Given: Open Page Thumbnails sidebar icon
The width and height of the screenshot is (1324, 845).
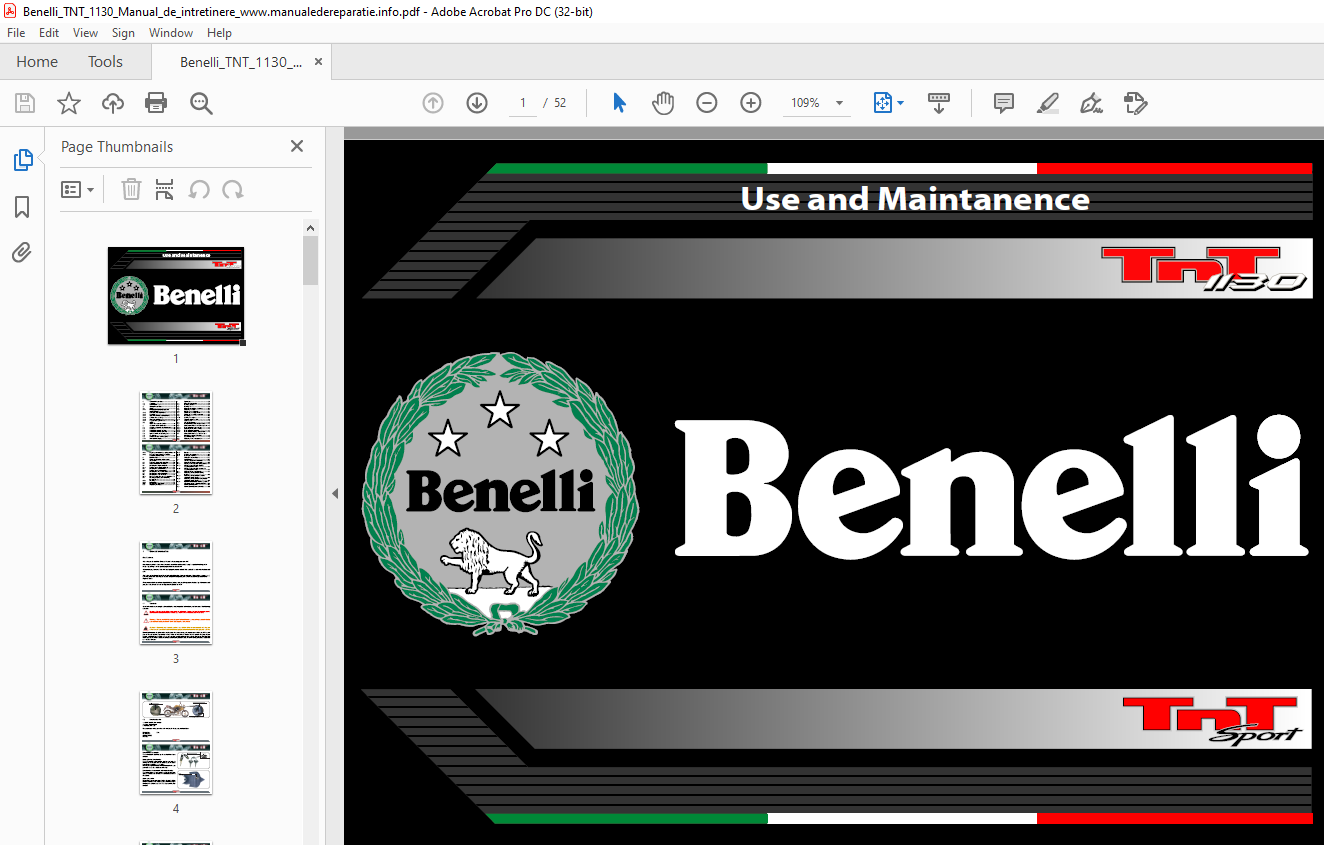Looking at the screenshot, I should [x=22, y=160].
